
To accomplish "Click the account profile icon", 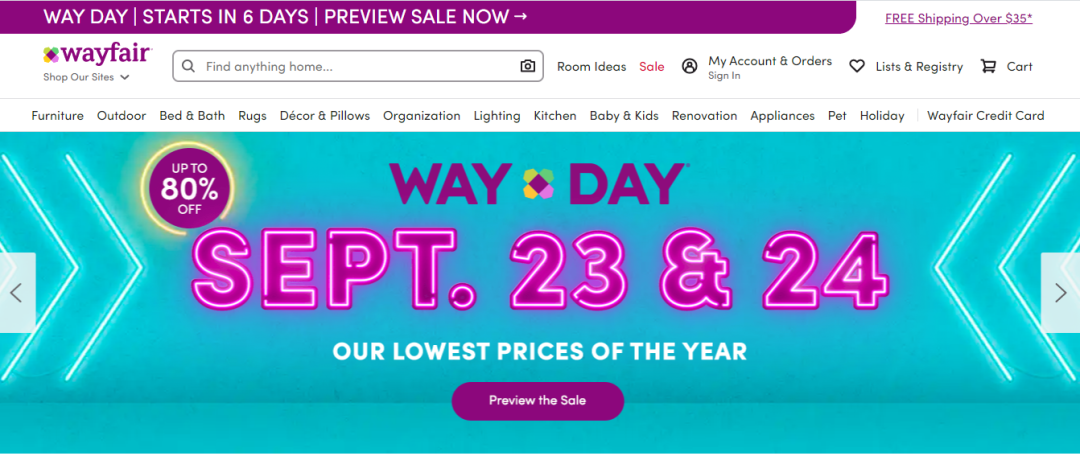I will (689, 66).
